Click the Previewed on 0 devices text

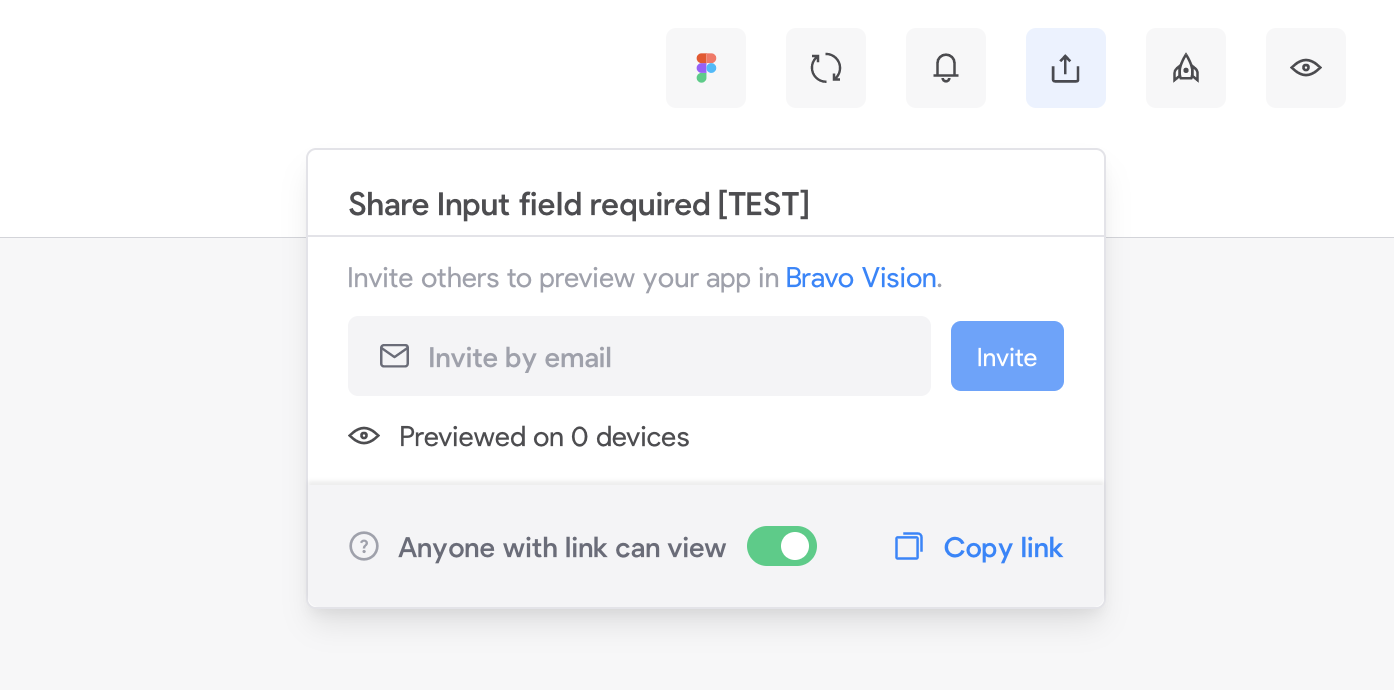[544, 437]
